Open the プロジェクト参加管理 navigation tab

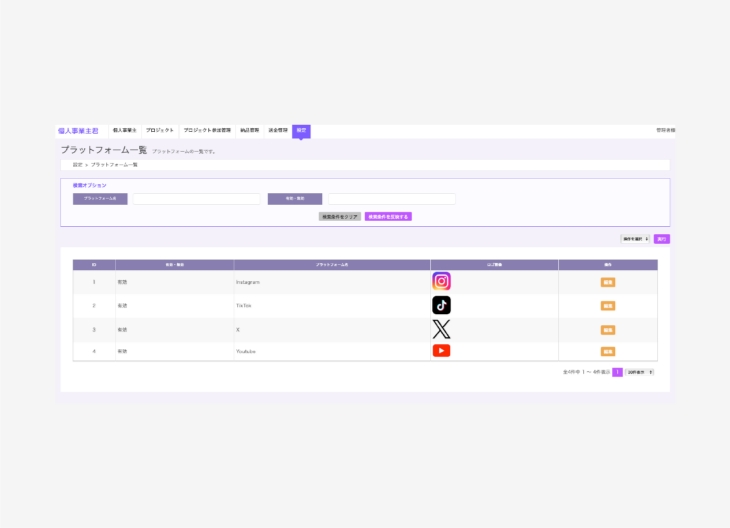tap(207, 130)
